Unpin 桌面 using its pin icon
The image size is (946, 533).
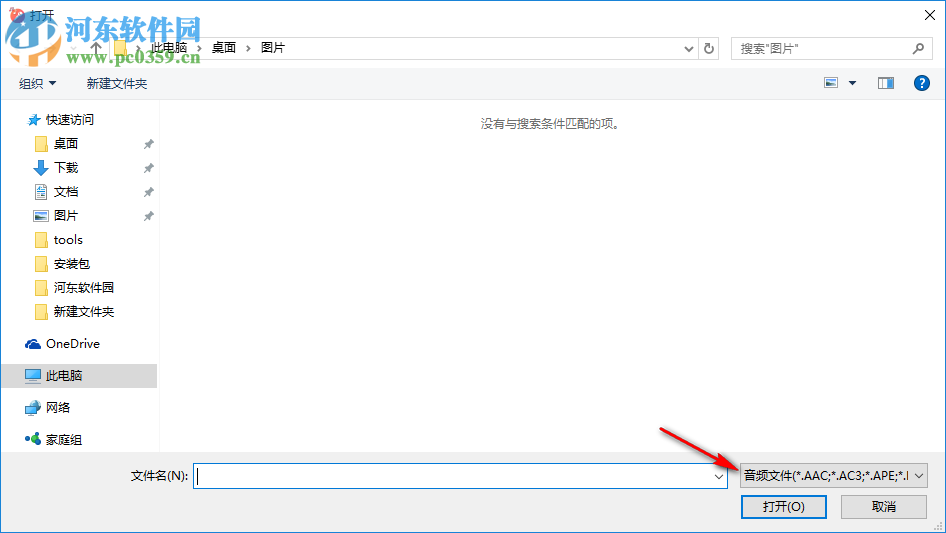148,144
